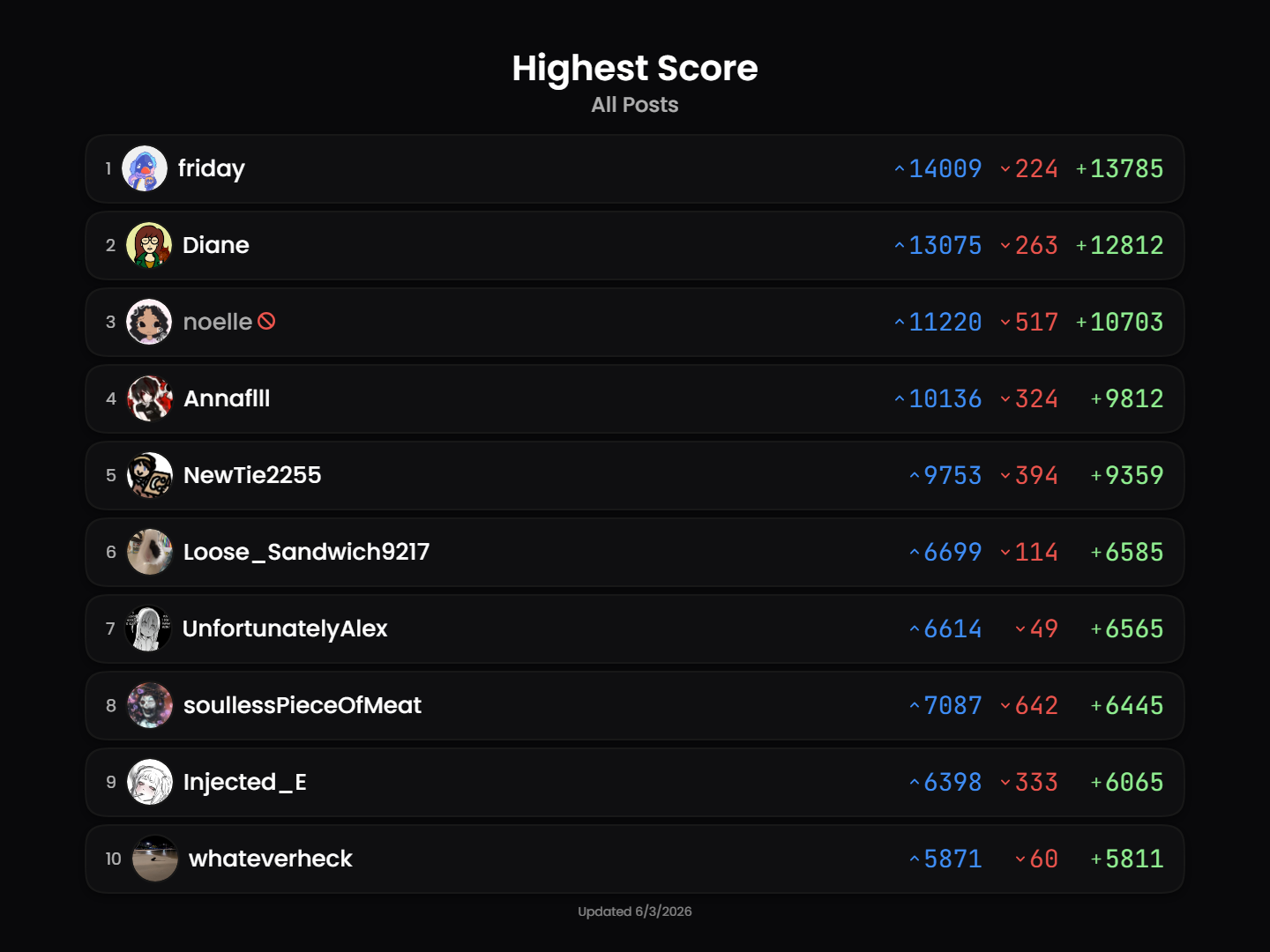Click NewTie2255's downvote count 394

tap(1029, 475)
